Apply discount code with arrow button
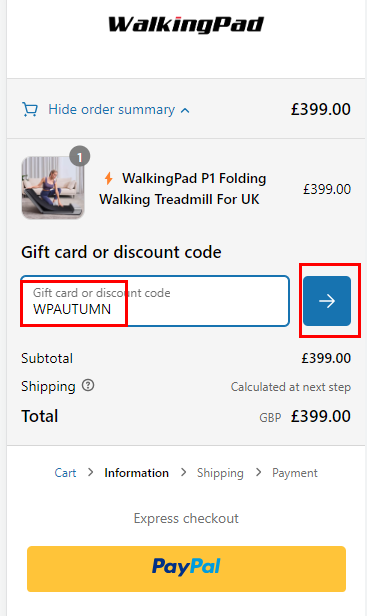The image size is (367, 616). (x=327, y=301)
